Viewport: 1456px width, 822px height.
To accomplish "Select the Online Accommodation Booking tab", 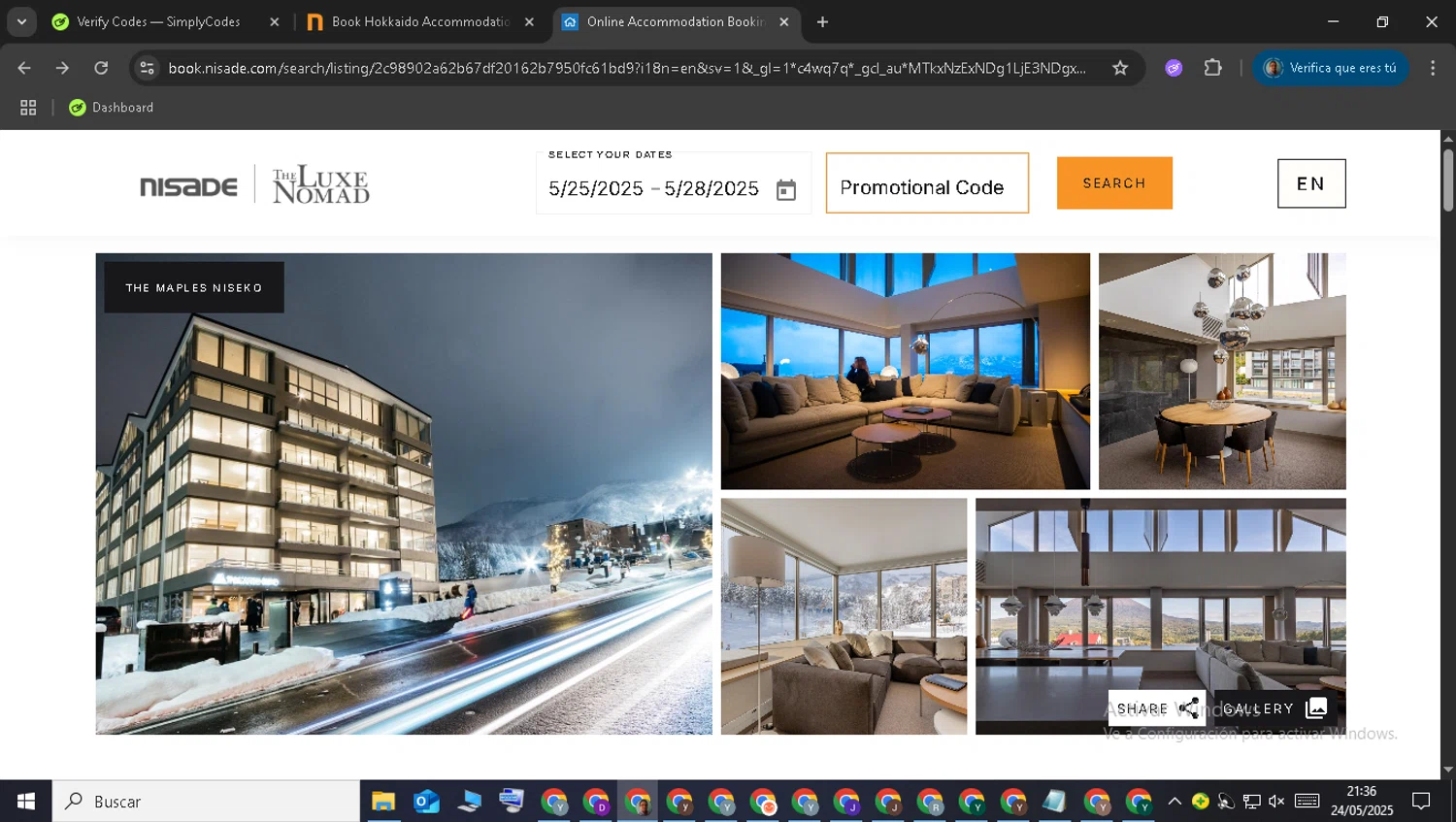I will [670, 21].
